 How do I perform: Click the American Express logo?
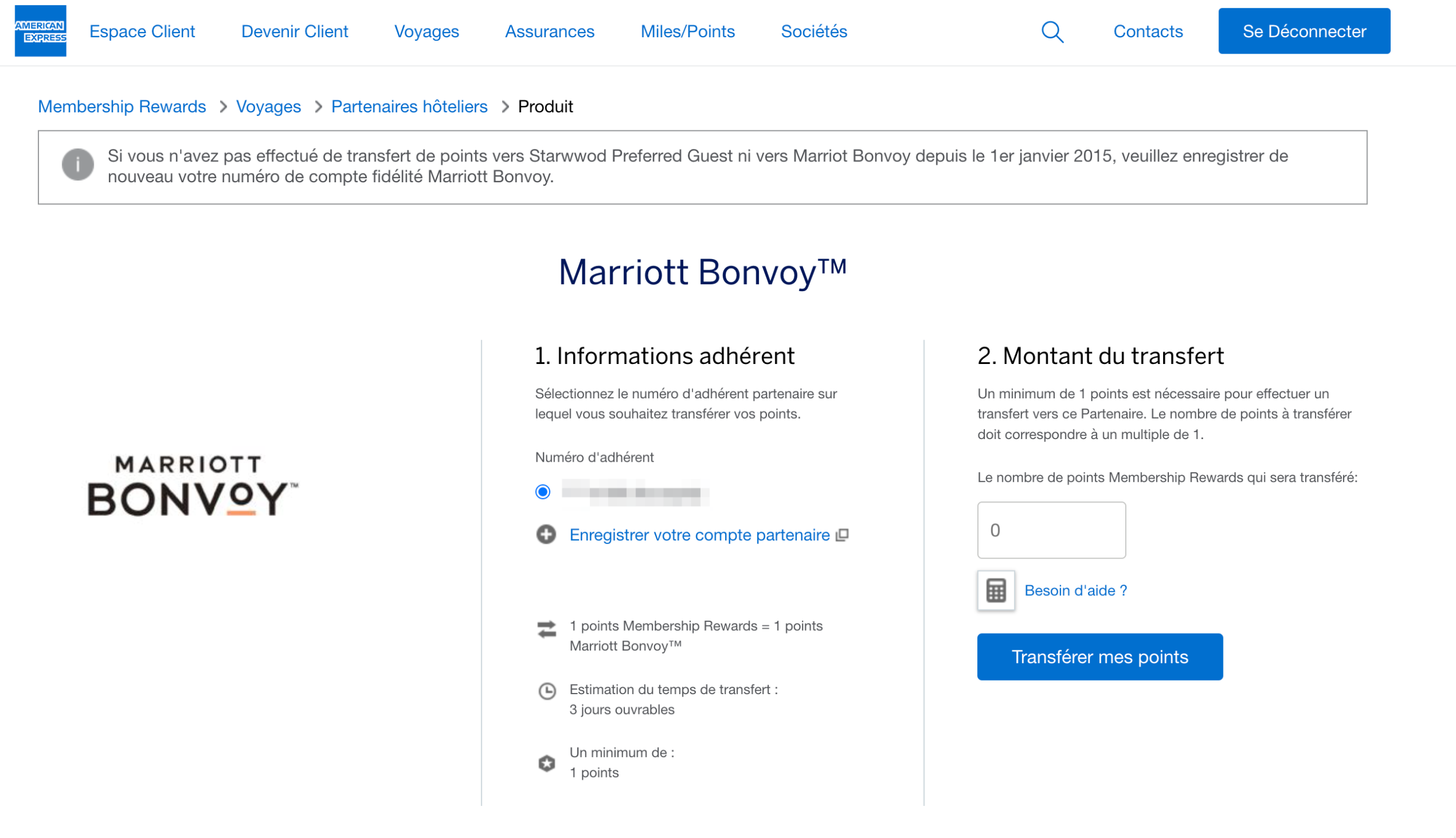tap(40, 31)
